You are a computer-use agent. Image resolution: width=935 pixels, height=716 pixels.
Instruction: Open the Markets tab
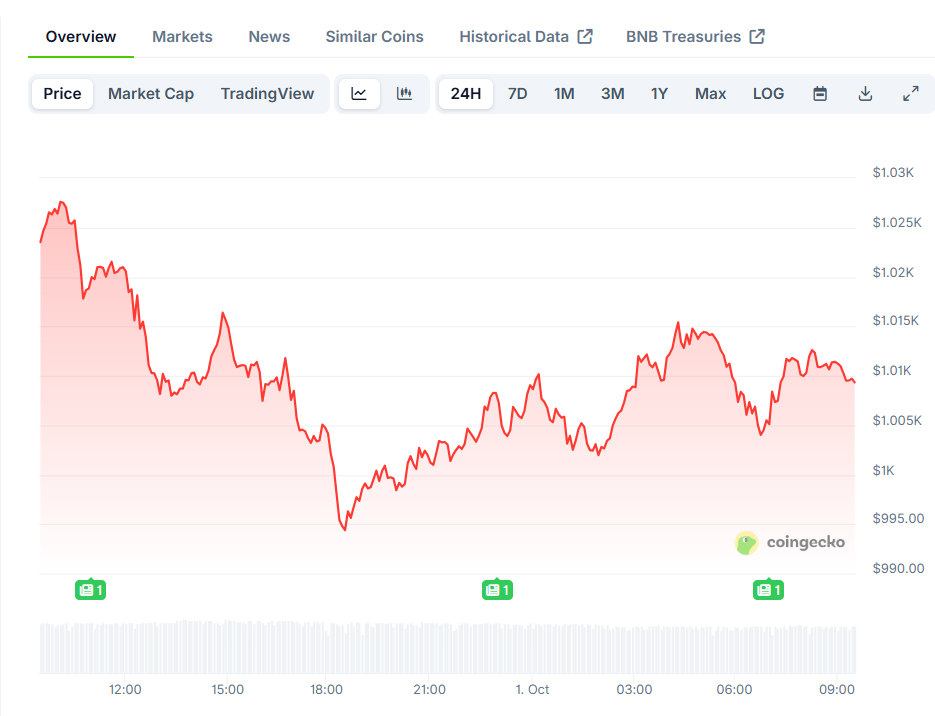(182, 37)
